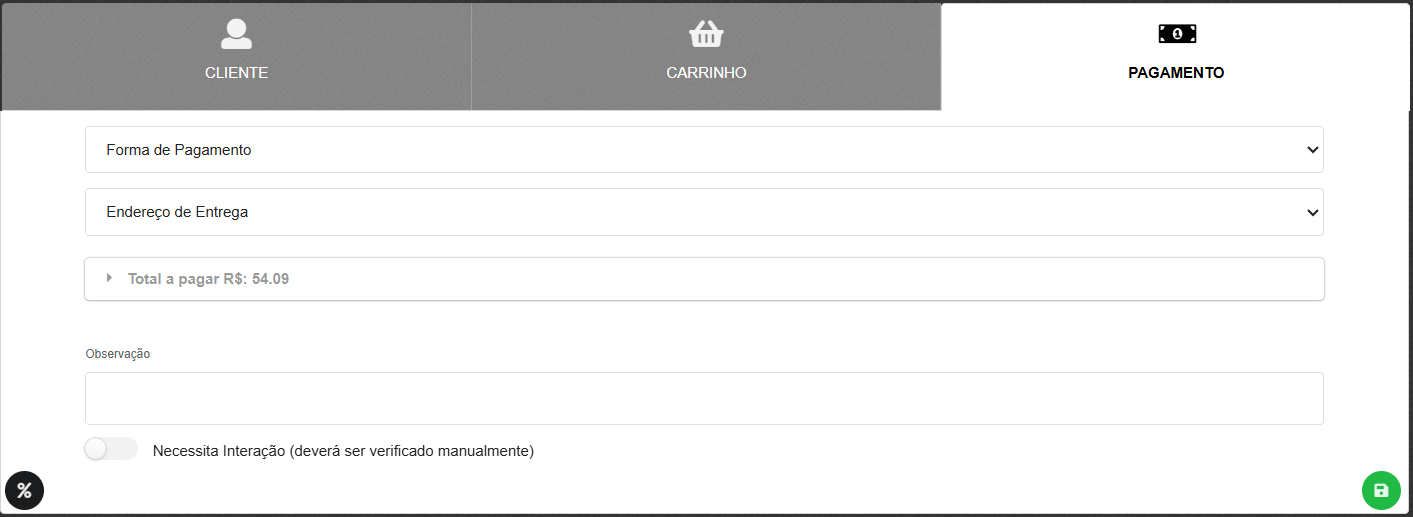Click the Forma de Pagamento chevron arrow
Screen dimensions: 1413x517
tap(1312, 150)
